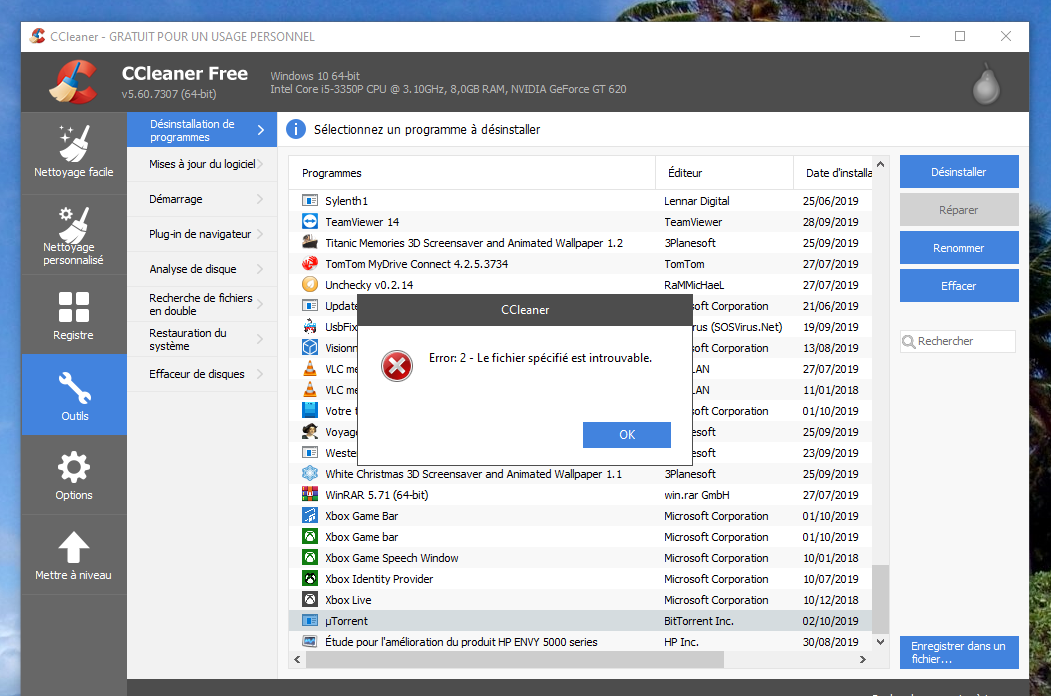Open Nettoyage facile section
1051x696 pixels.
(74, 153)
